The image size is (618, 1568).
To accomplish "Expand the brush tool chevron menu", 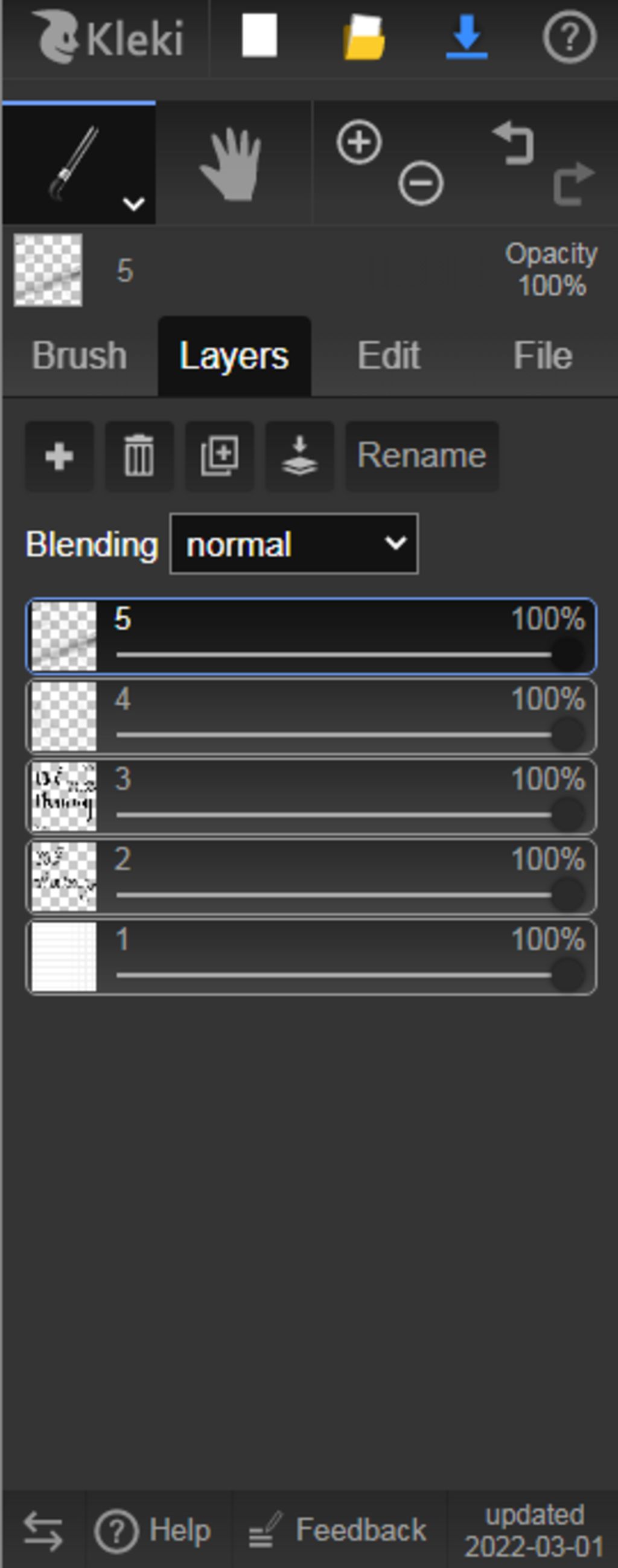I will coord(133,203).
